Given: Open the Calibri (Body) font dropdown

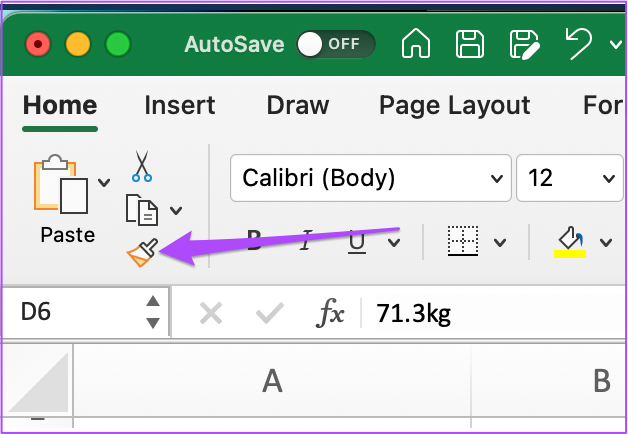Looking at the screenshot, I should click(370, 178).
